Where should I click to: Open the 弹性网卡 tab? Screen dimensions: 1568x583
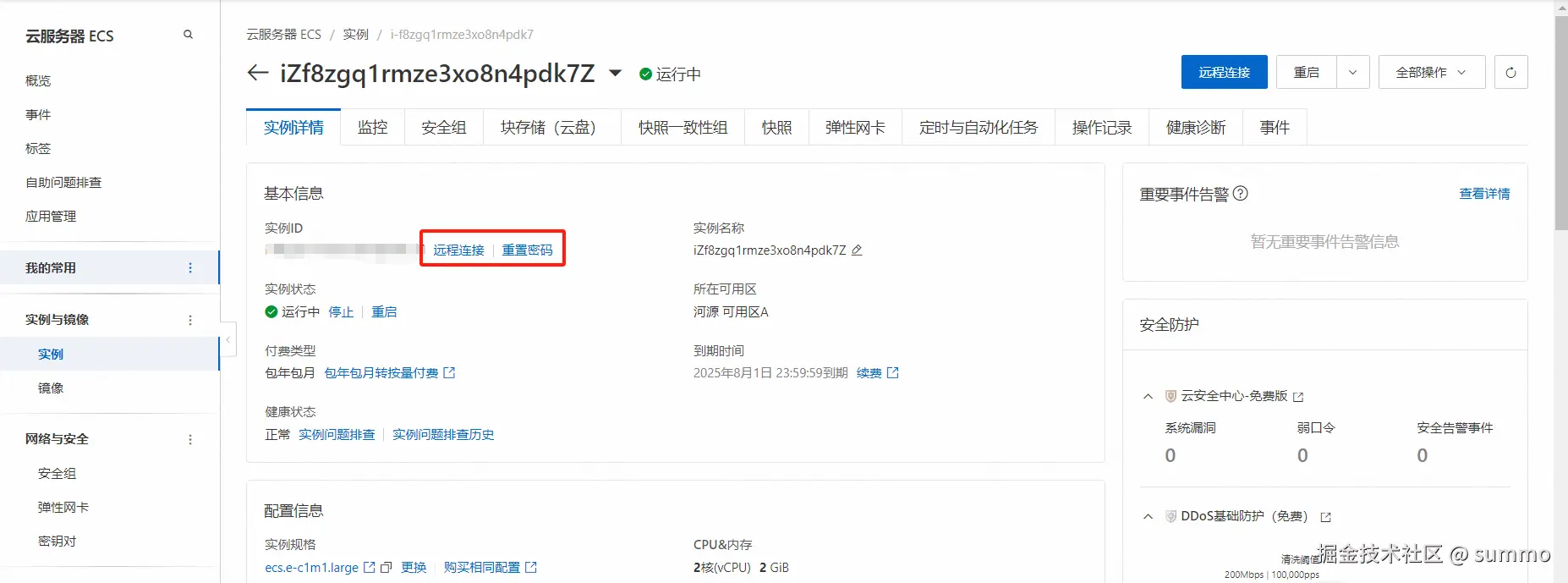coord(855,127)
